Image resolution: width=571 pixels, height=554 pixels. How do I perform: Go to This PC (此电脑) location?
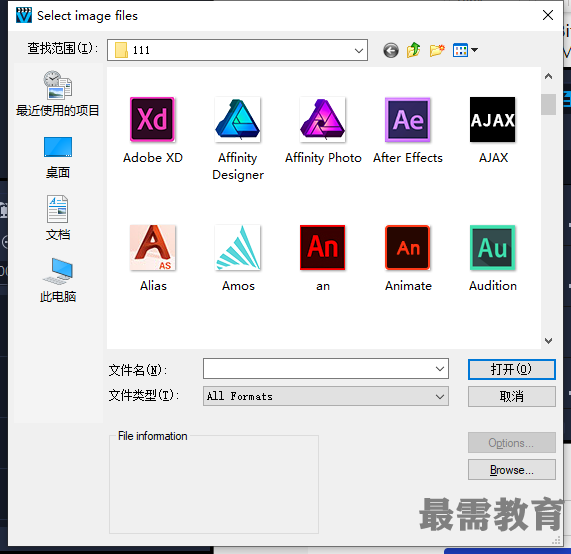(x=58, y=280)
